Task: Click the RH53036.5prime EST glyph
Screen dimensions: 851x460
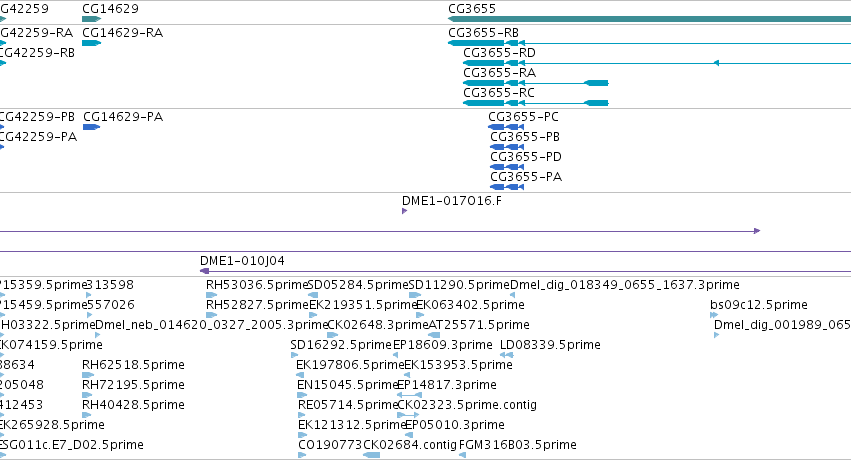Action: (x=212, y=295)
